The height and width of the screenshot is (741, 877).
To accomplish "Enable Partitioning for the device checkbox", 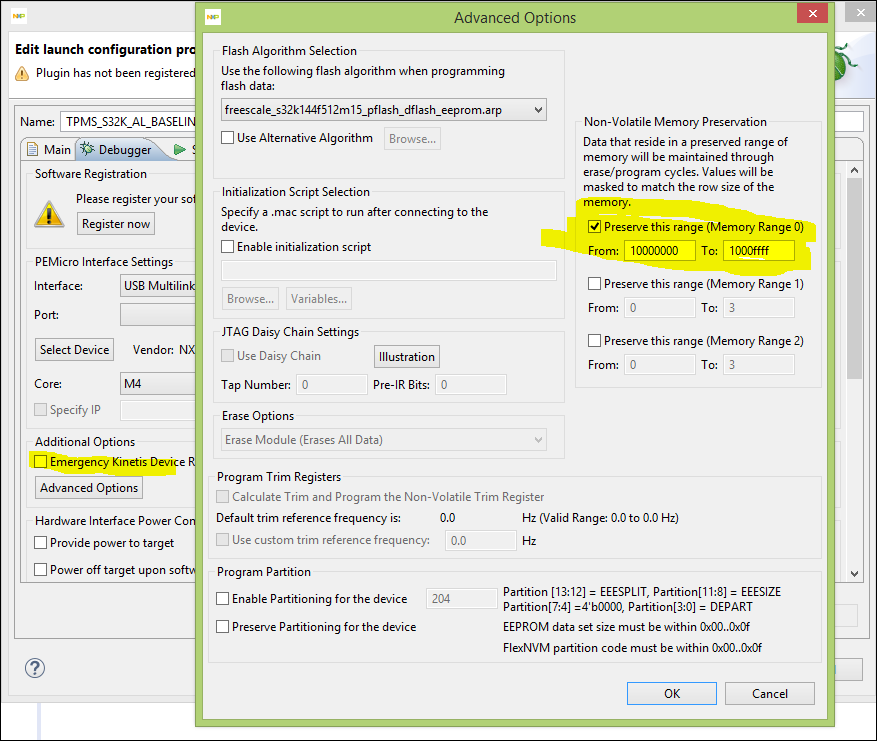I will point(223,598).
